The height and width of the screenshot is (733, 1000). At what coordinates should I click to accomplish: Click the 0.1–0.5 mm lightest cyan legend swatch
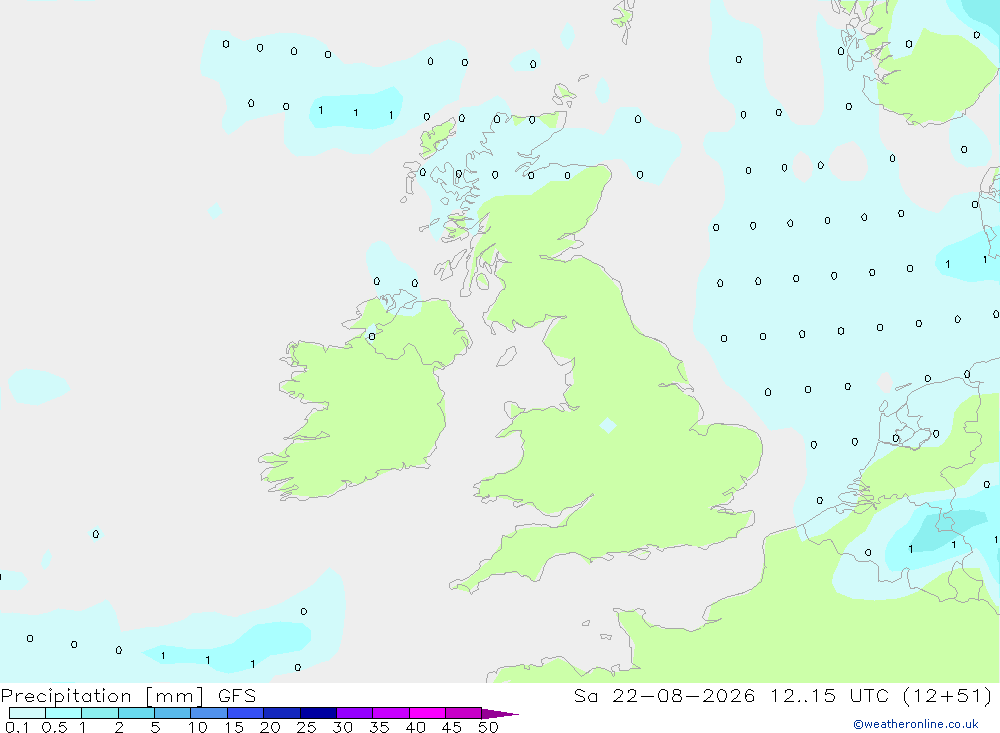point(27,713)
